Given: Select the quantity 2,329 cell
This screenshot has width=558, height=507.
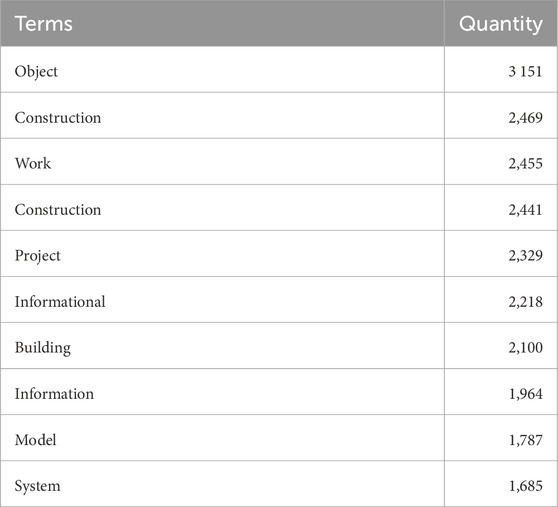Looking at the screenshot, I should (x=501, y=254).
